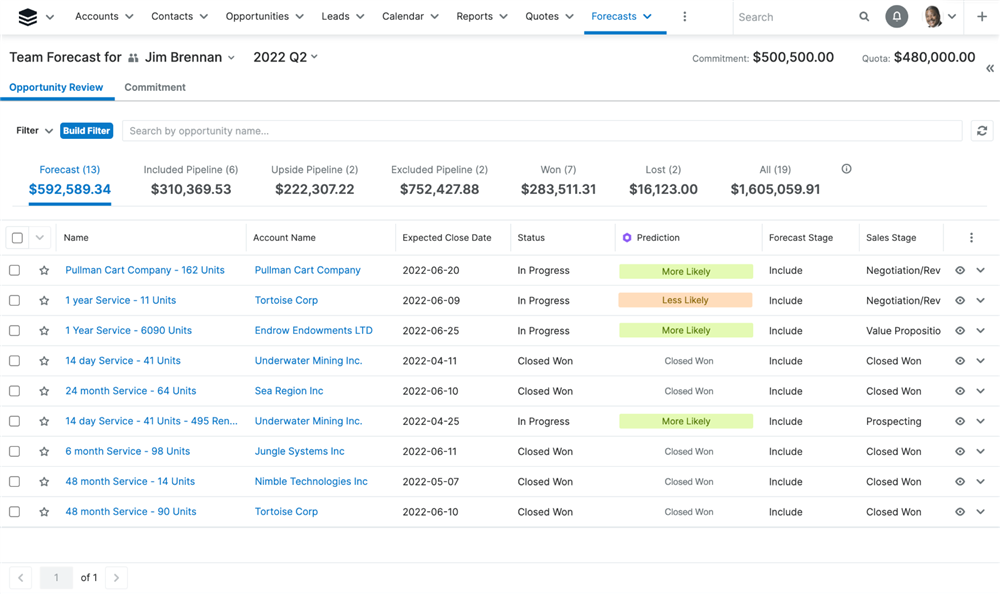Click the Build Filter button
This screenshot has height=594, width=1000.
click(86, 131)
